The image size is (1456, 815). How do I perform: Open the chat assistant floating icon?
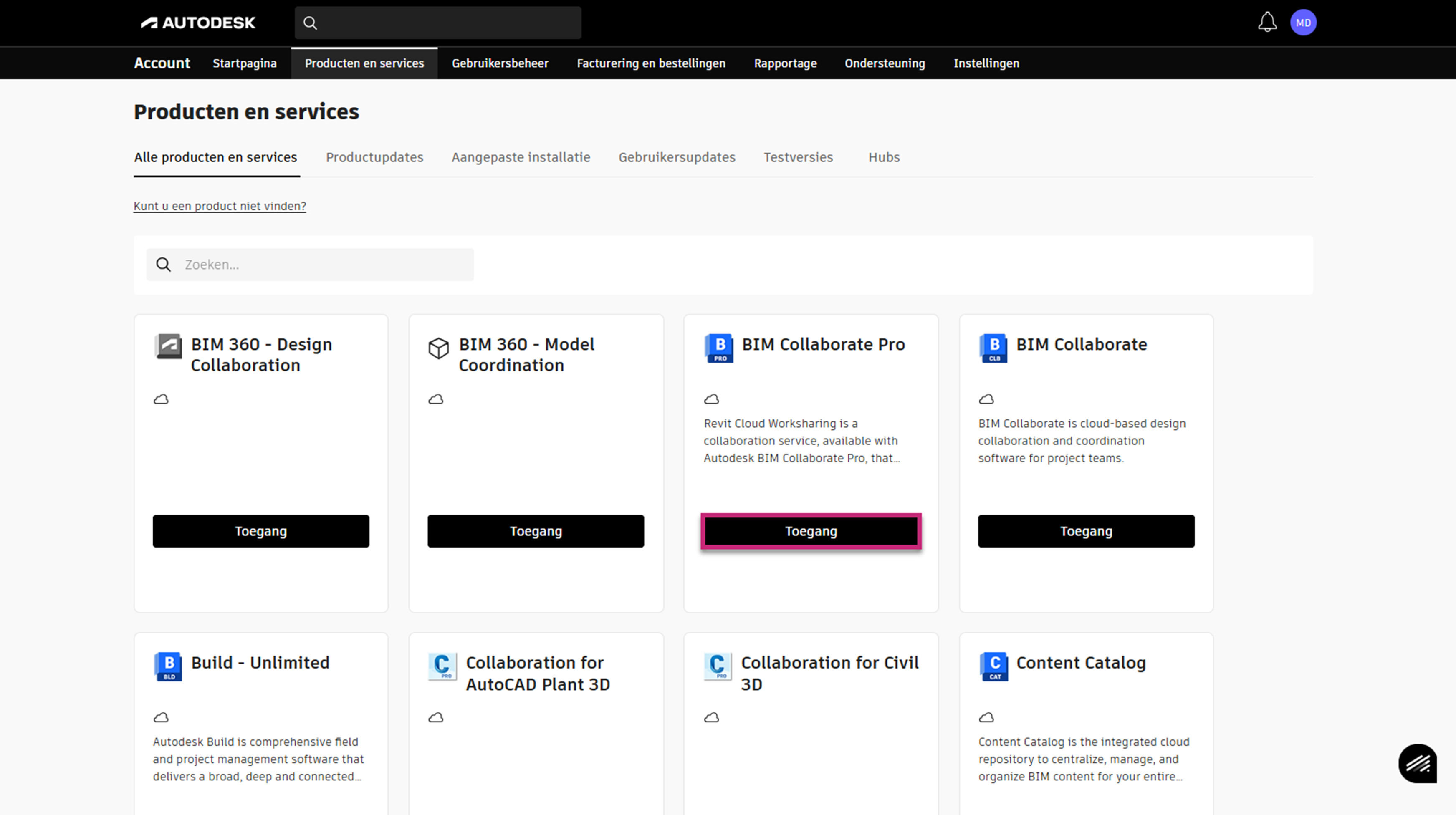1417,764
